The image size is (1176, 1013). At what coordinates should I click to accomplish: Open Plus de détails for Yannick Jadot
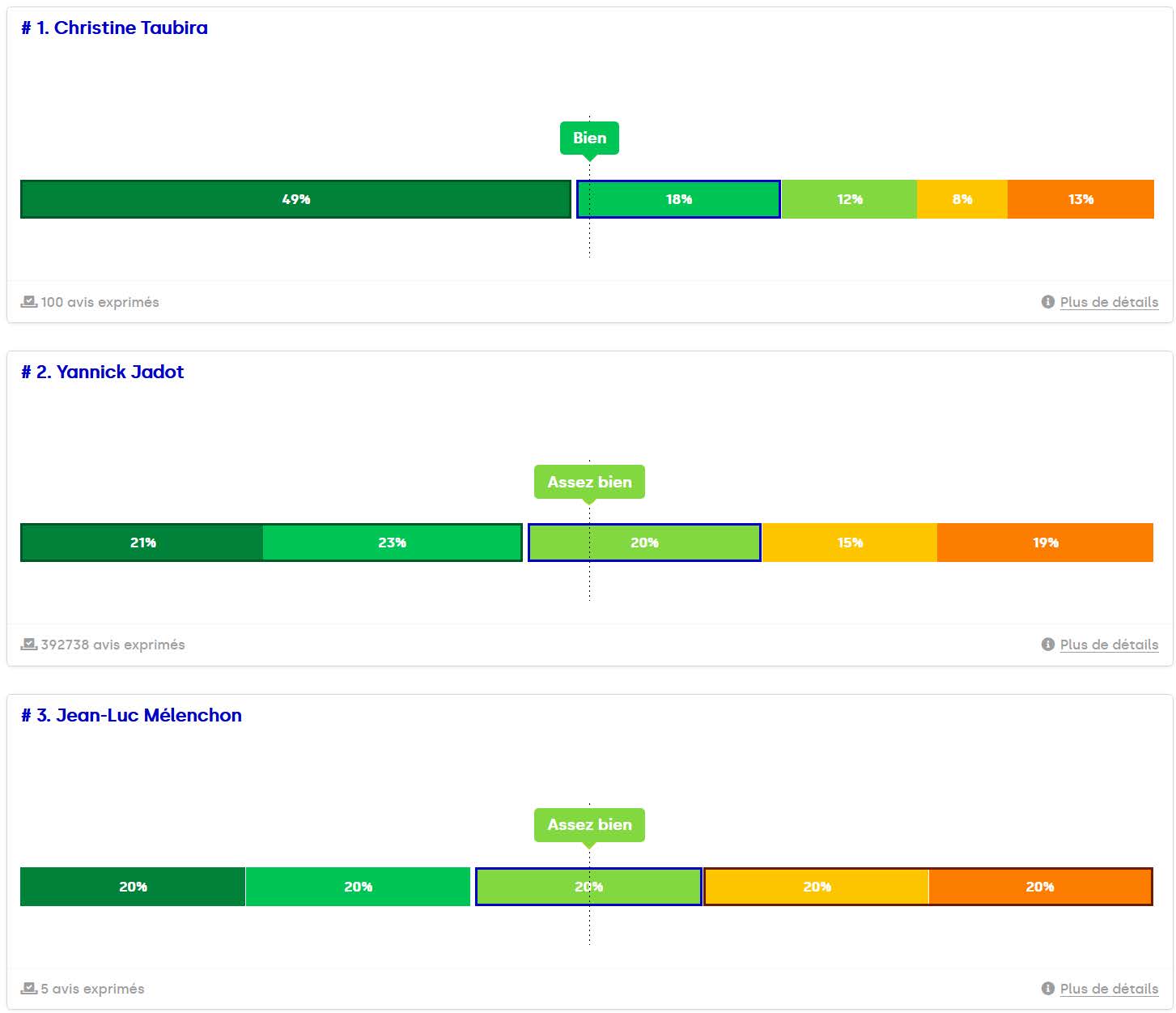pos(1109,645)
